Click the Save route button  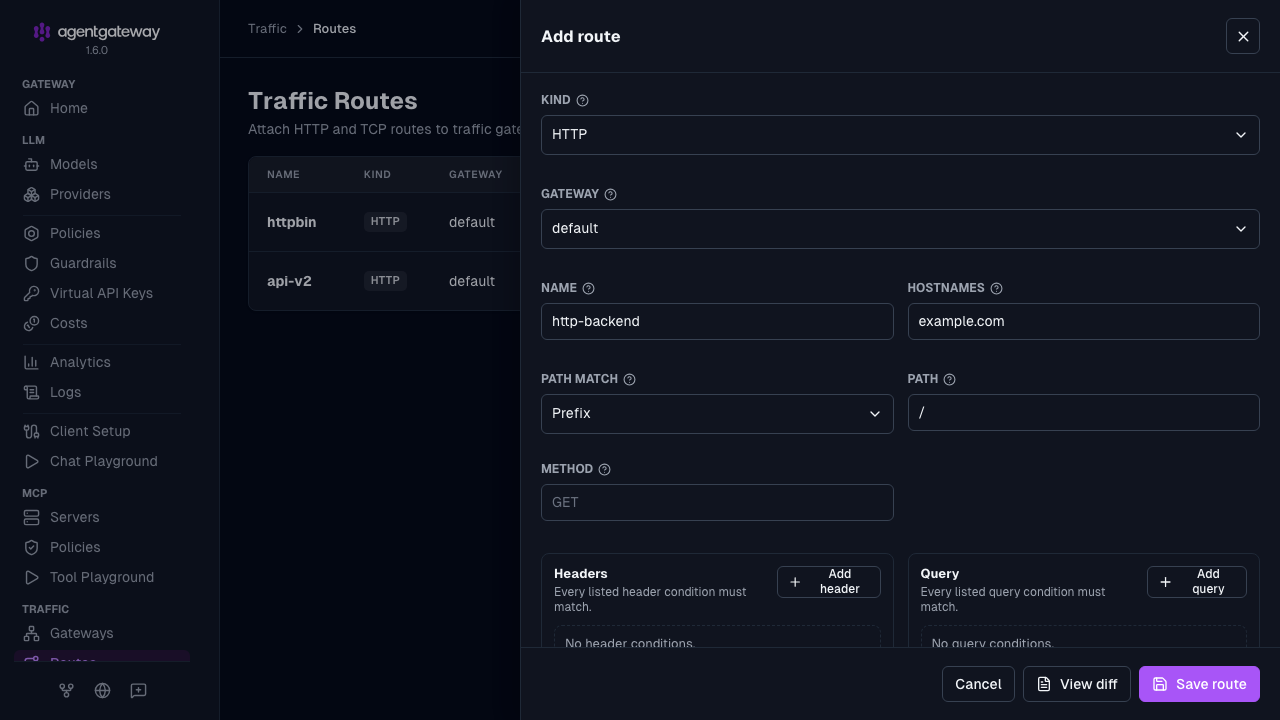pos(1199,684)
